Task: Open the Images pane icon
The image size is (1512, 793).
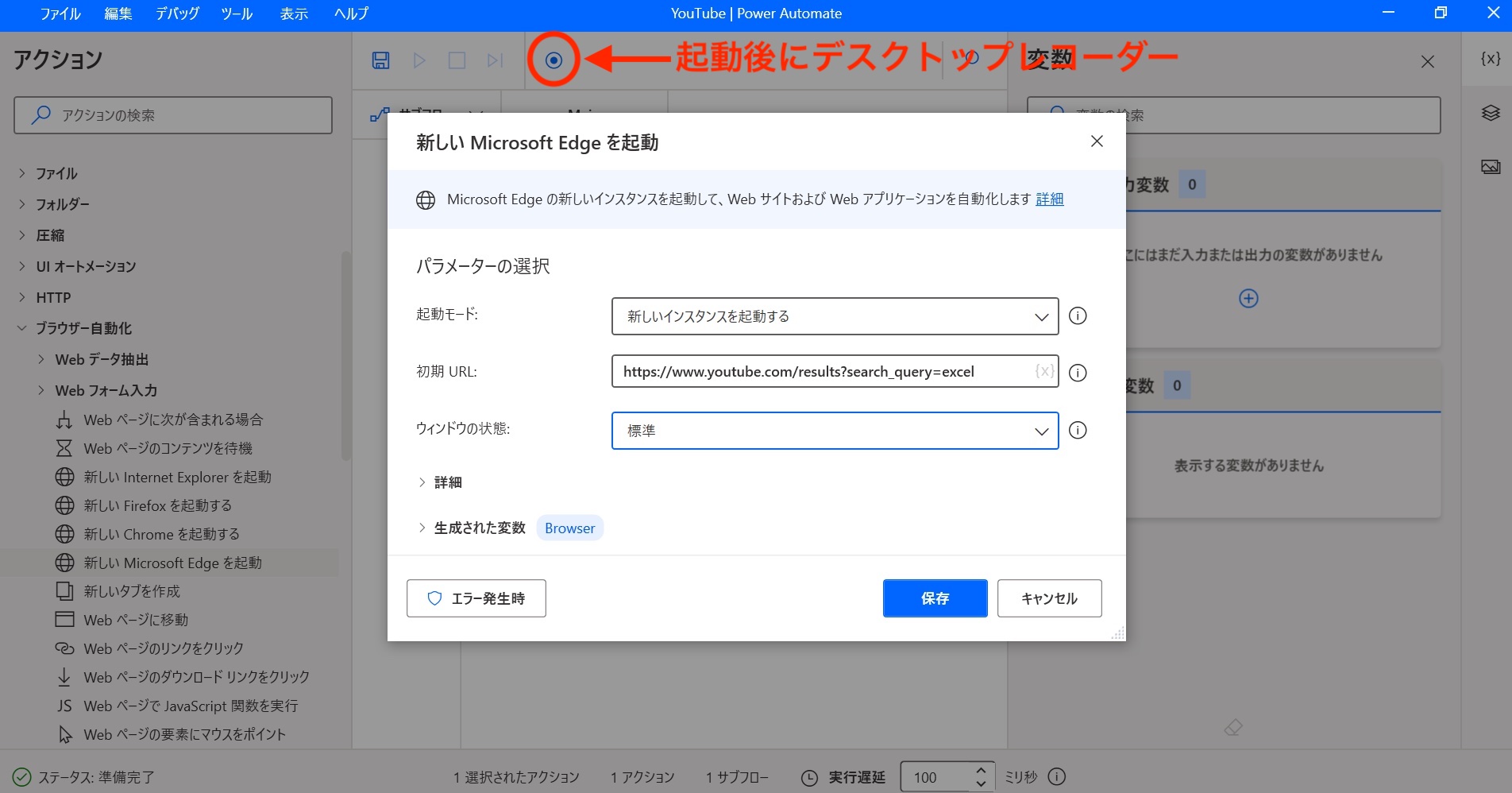Action: point(1491,167)
